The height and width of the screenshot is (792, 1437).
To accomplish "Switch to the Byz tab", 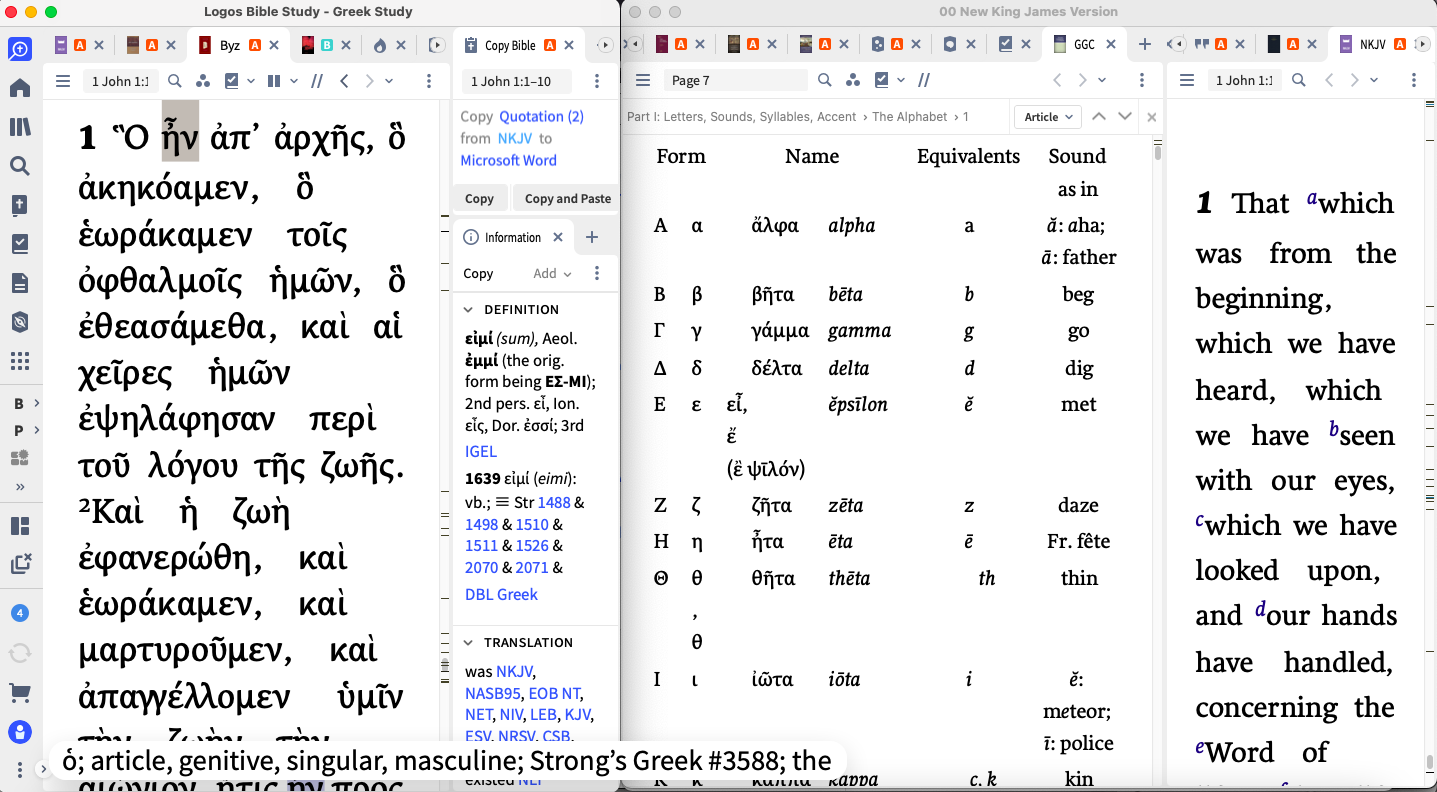I will point(229,45).
